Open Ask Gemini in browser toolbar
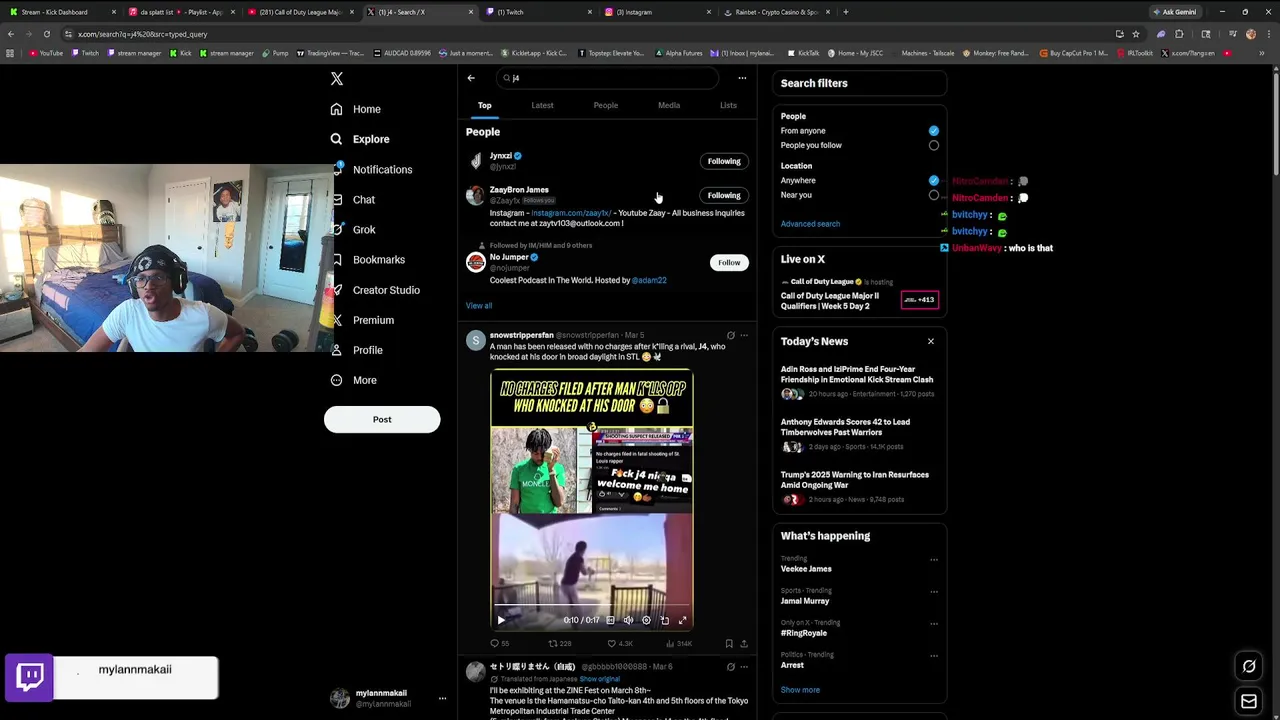This screenshot has width=1280, height=720. [1175, 12]
